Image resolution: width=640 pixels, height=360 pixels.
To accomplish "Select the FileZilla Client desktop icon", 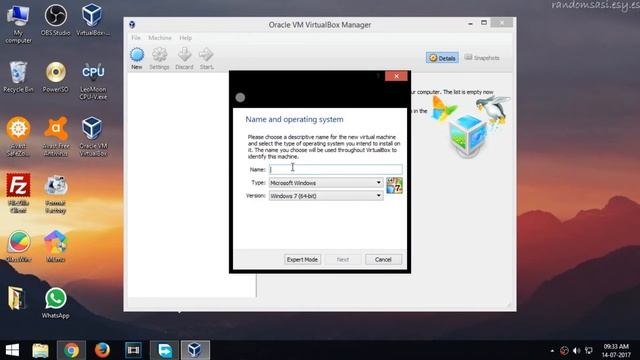I will point(18,193).
